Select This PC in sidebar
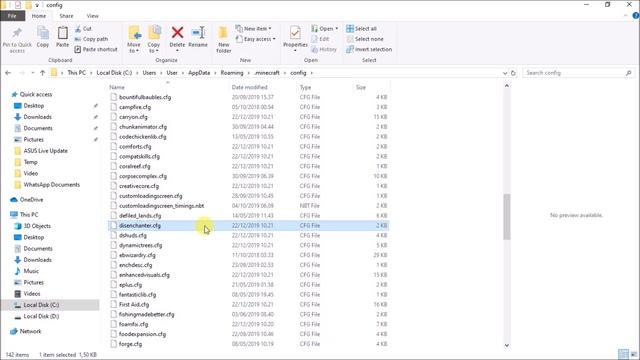Image resolution: width=640 pixels, height=360 pixels. click(x=29, y=214)
